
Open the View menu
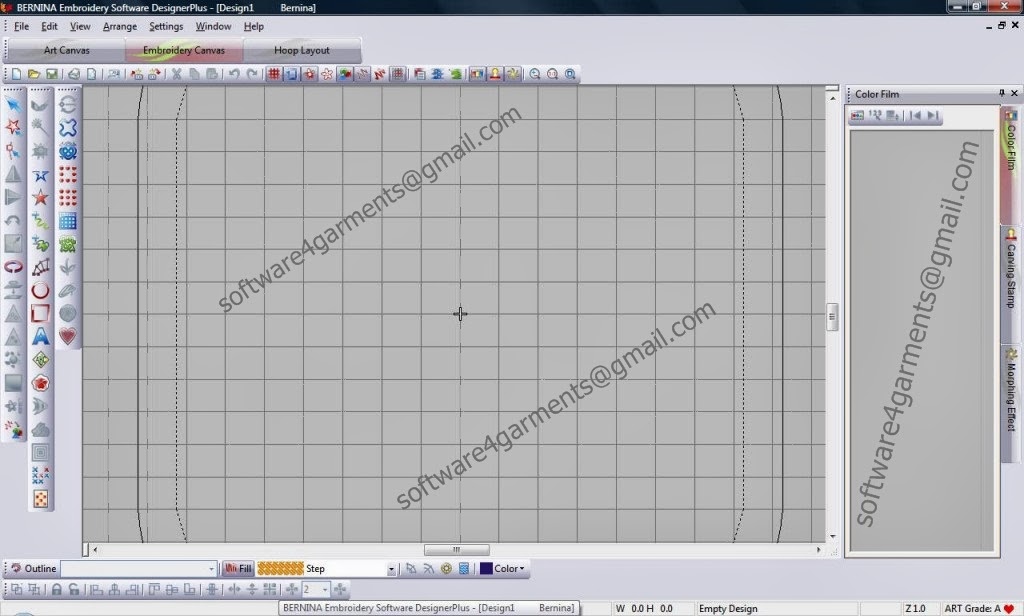[x=80, y=26]
